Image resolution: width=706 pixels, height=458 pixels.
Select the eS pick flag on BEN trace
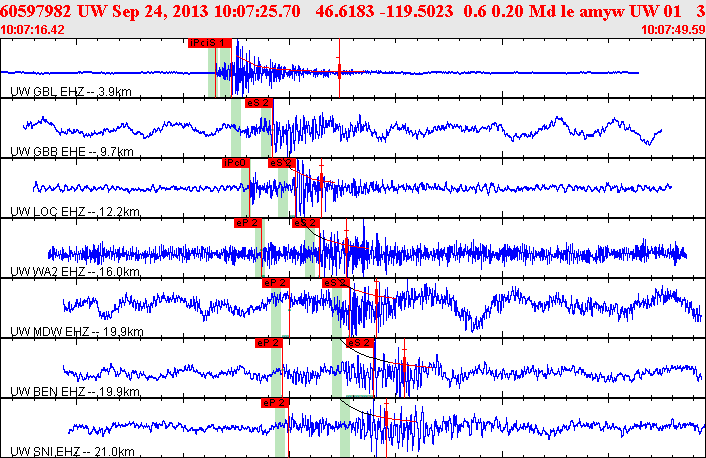coord(358,343)
